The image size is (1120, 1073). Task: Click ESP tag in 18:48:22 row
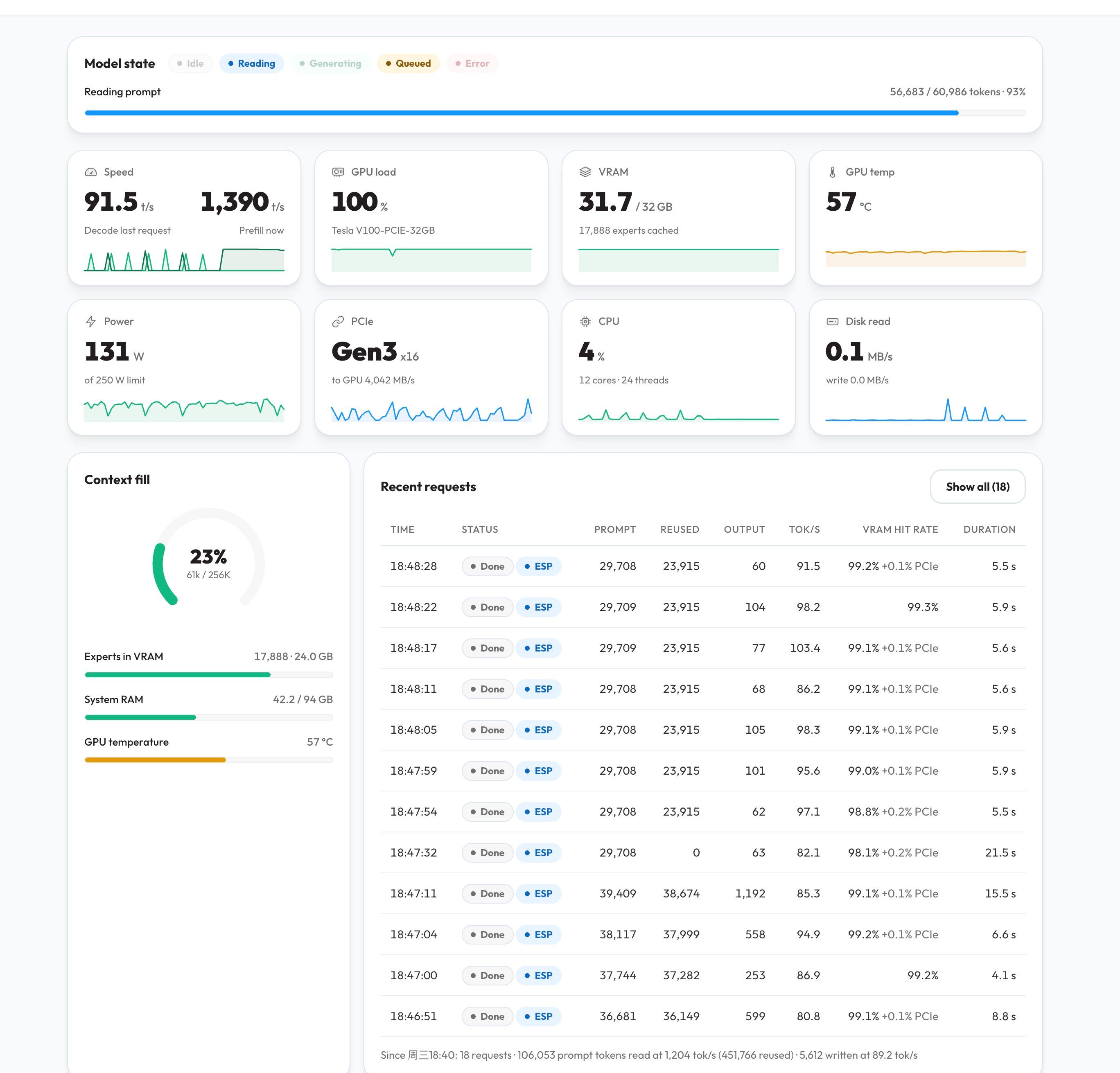(x=538, y=607)
